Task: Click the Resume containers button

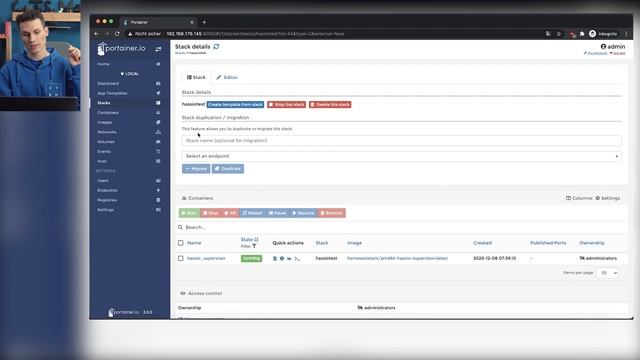Action: 303,213
